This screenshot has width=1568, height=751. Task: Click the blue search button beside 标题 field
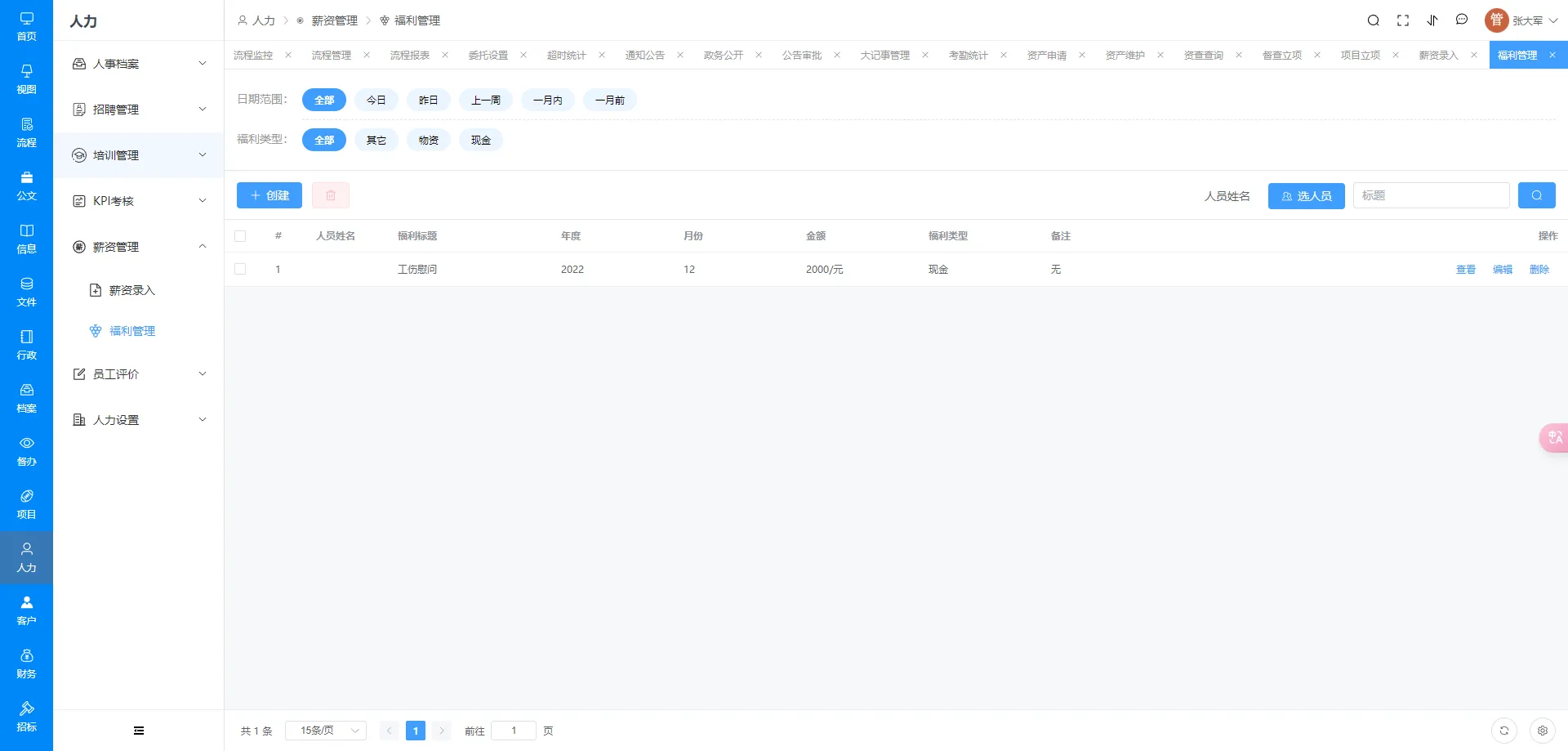coord(1536,195)
